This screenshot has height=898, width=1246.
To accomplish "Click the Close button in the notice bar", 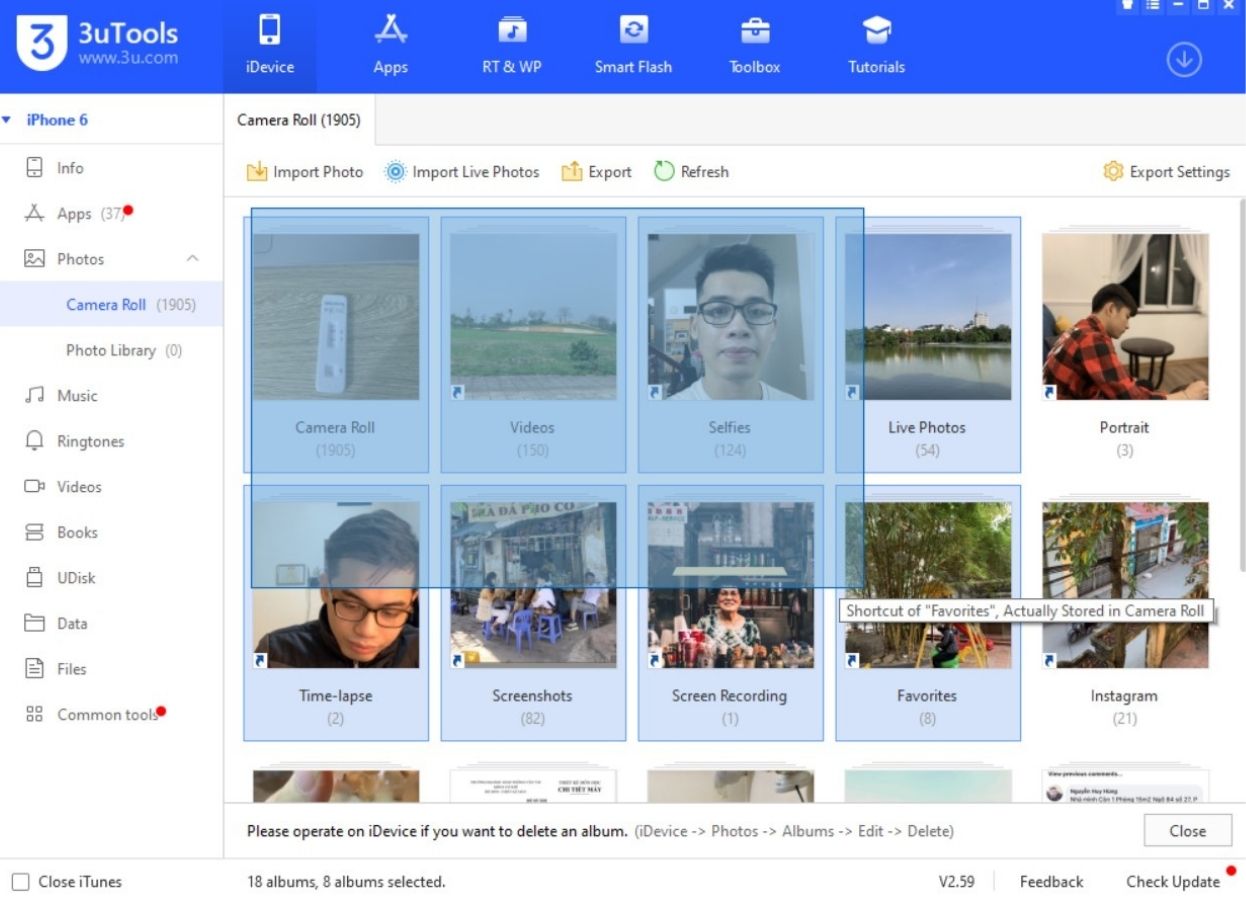I will click(x=1188, y=831).
